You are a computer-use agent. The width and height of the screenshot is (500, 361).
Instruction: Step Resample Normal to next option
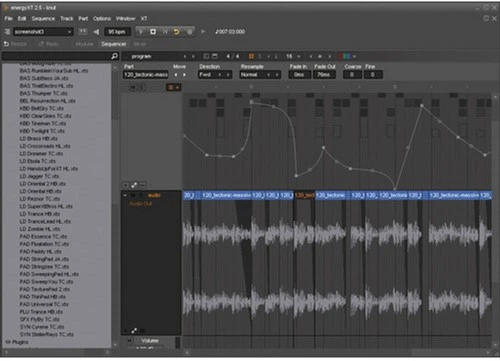pos(277,75)
